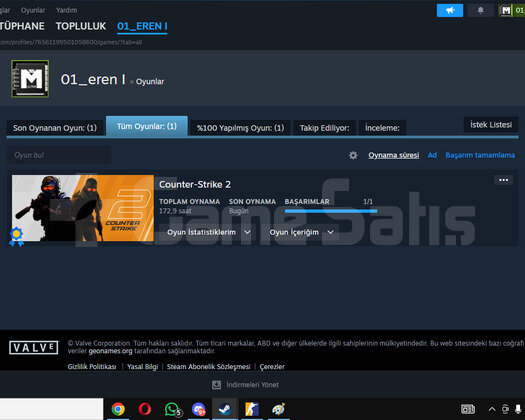
Task: Open the TOPLULUK navigation menu
Action: coord(81,26)
